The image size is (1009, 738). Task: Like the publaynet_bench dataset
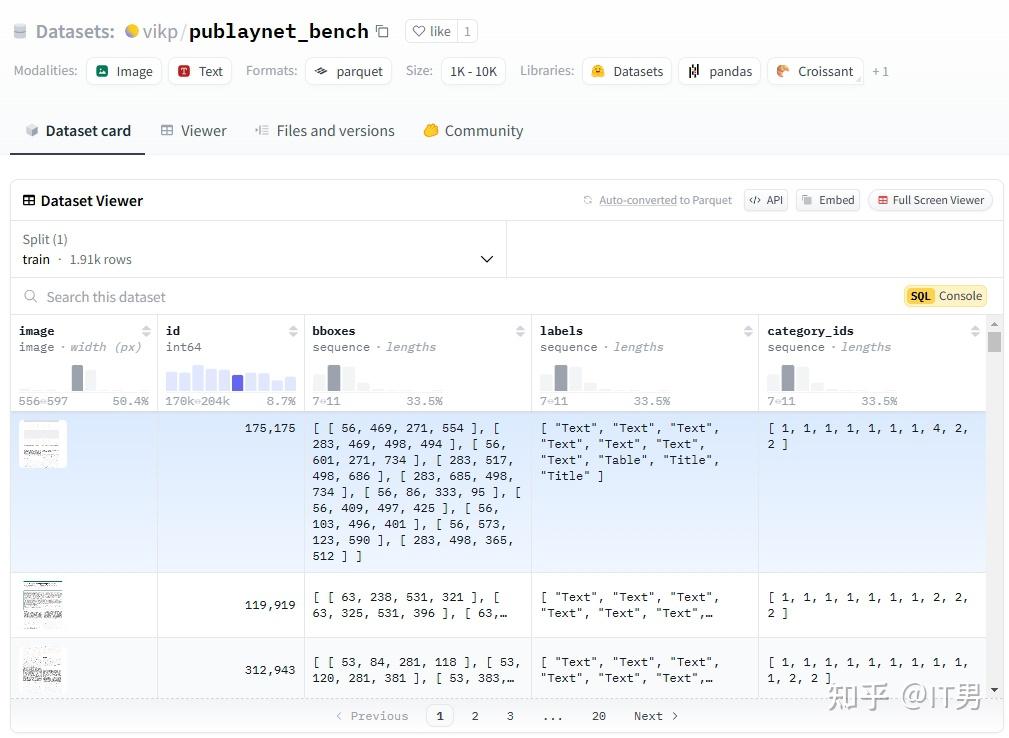tap(431, 32)
